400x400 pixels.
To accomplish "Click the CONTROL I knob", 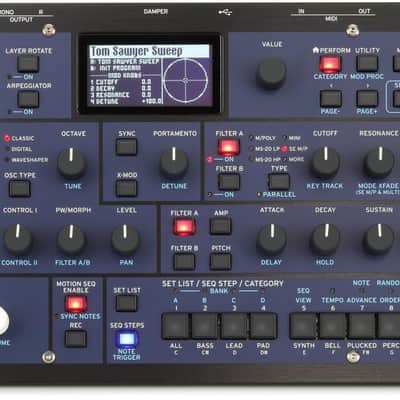I will [x=18, y=240].
